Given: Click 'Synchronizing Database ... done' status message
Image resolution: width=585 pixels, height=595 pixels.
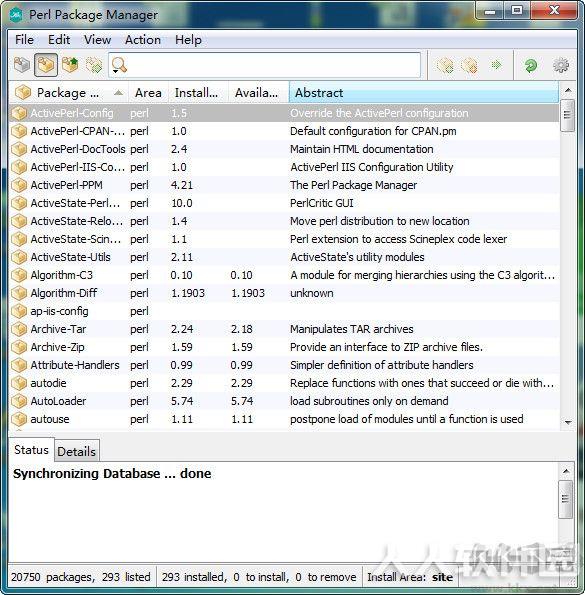Looking at the screenshot, I should [x=112, y=474].
